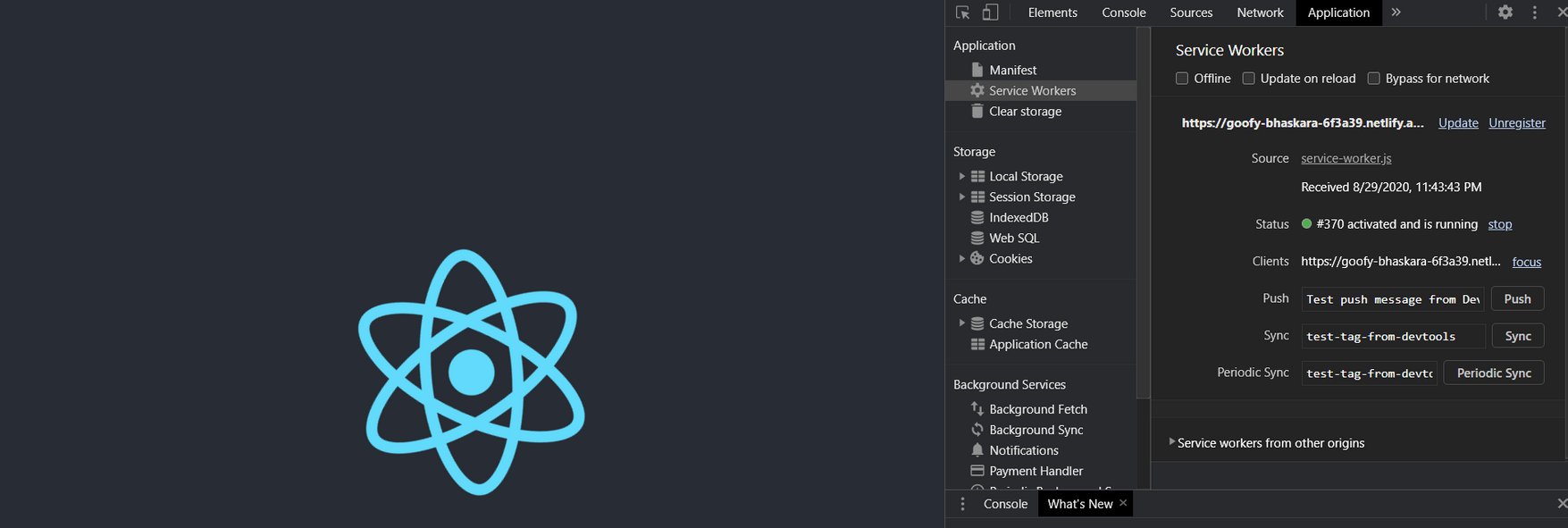This screenshot has width=1568, height=528.
Task: Open the DevTools three-dot customize menu
Action: [1535, 13]
